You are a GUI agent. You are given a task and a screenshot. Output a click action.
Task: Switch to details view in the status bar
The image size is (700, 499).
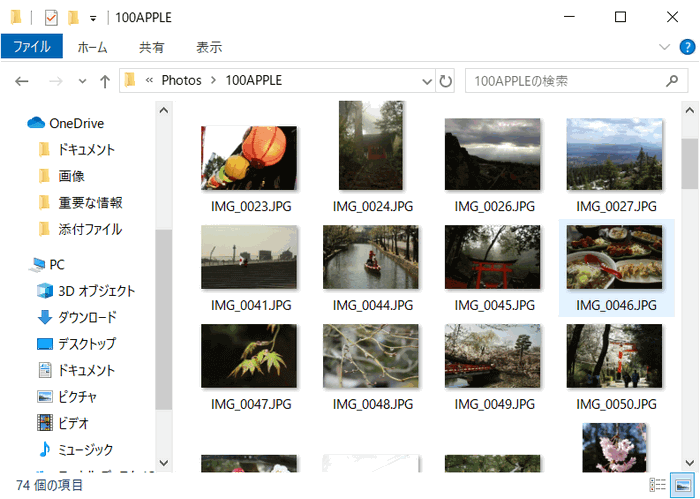click(658, 485)
